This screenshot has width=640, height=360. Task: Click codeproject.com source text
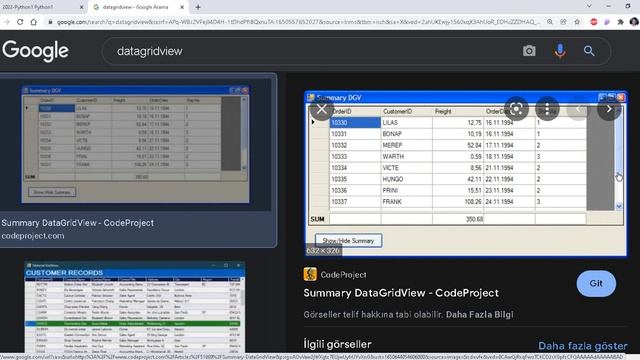(33, 236)
